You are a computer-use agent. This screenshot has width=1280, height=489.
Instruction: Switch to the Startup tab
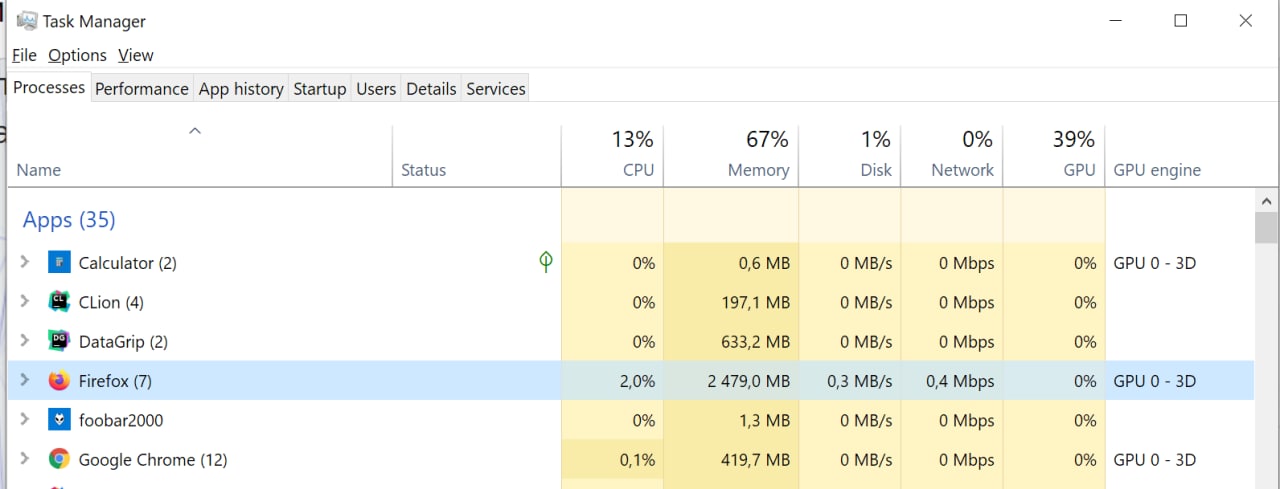click(x=319, y=88)
